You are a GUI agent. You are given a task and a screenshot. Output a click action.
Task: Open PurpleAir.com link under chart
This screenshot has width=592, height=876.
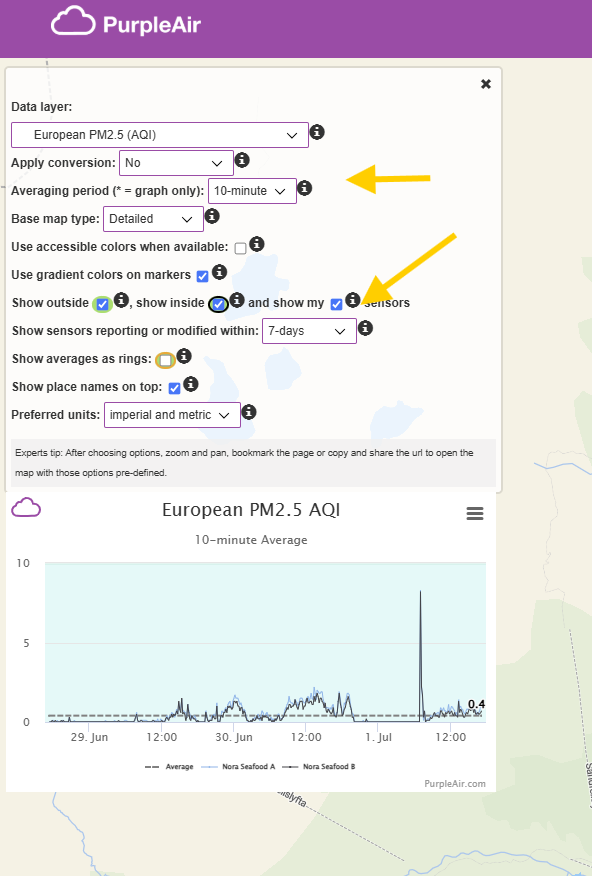(455, 784)
